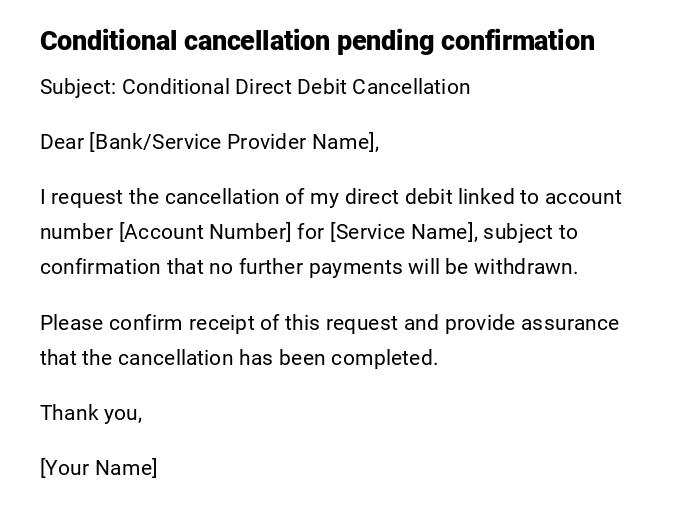Click the word "number" before the account placeholder
The height and width of the screenshot is (530, 700).
click(76, 232)
